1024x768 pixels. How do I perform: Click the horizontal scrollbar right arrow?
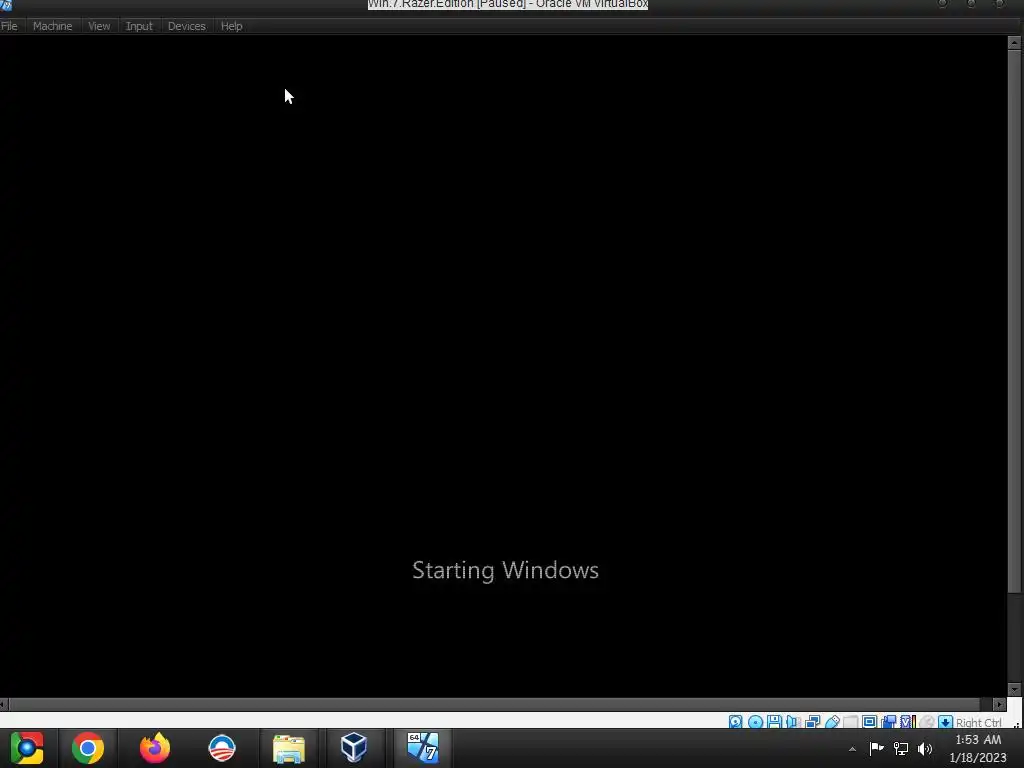pos(999,704)
